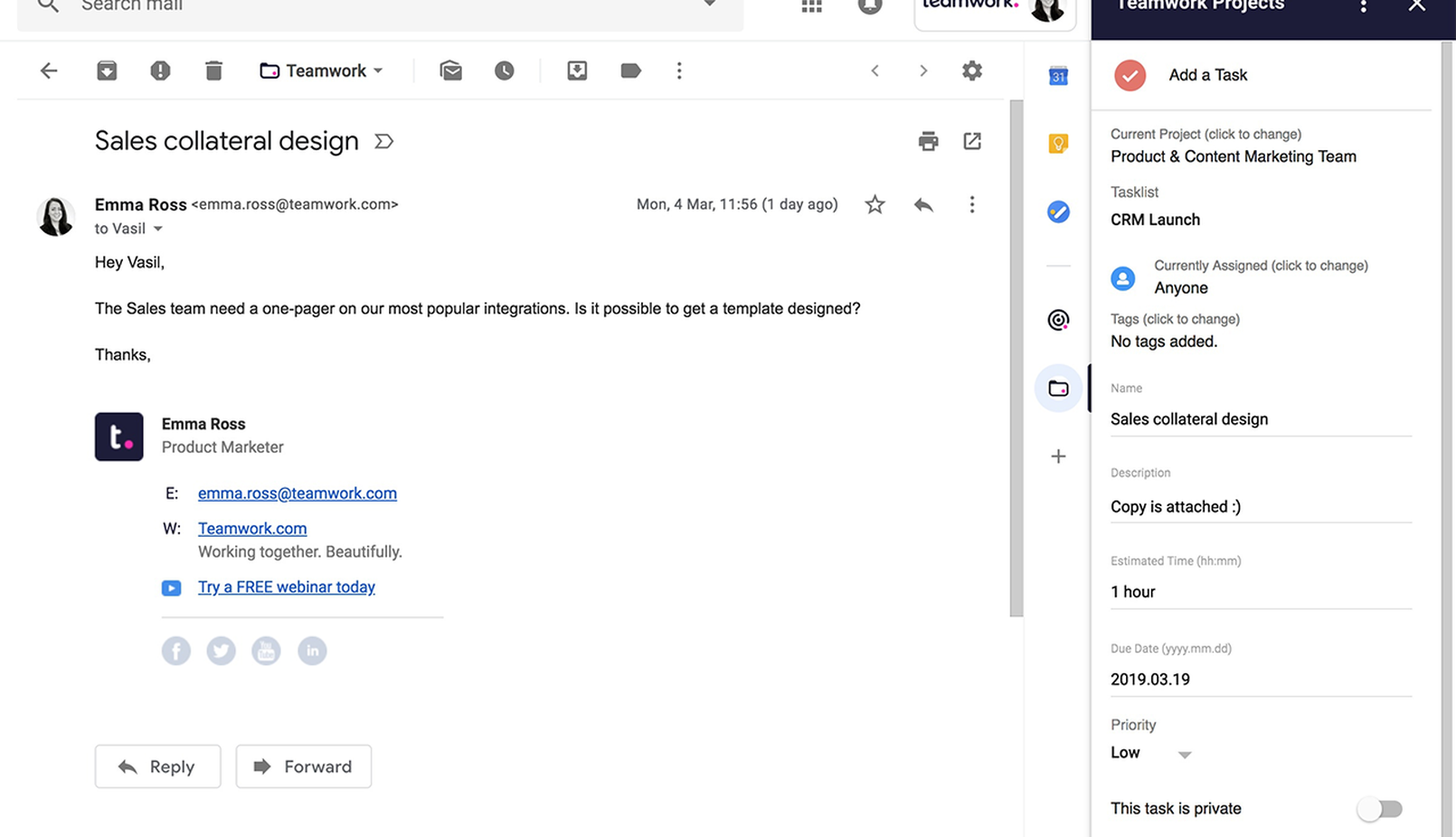
Task: Open Google Tasks in the right sidebar
Action: [1058, 212]
